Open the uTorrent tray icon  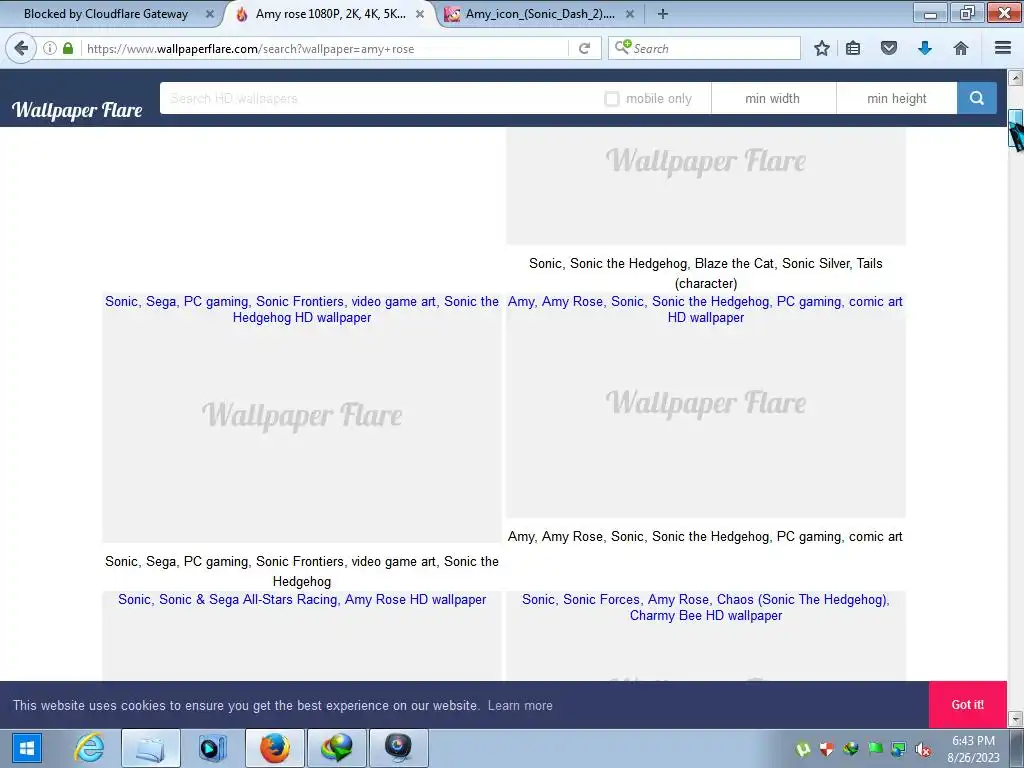(x=803, y=749)
